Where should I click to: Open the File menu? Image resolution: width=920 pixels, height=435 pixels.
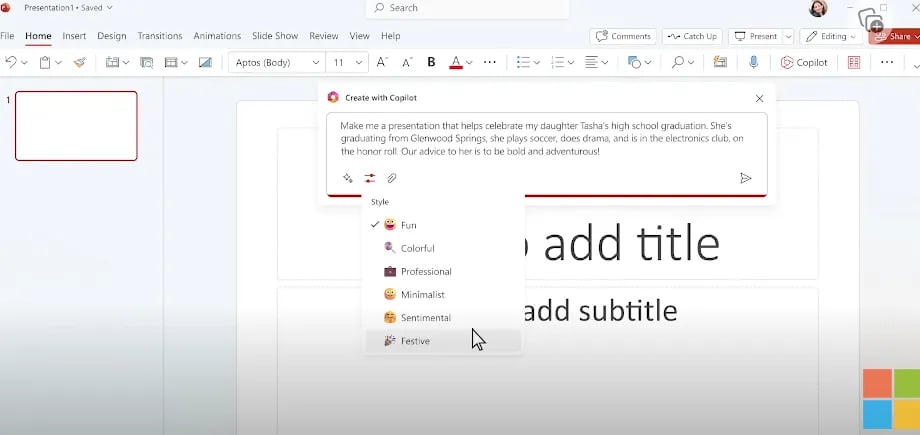(7, 36)
